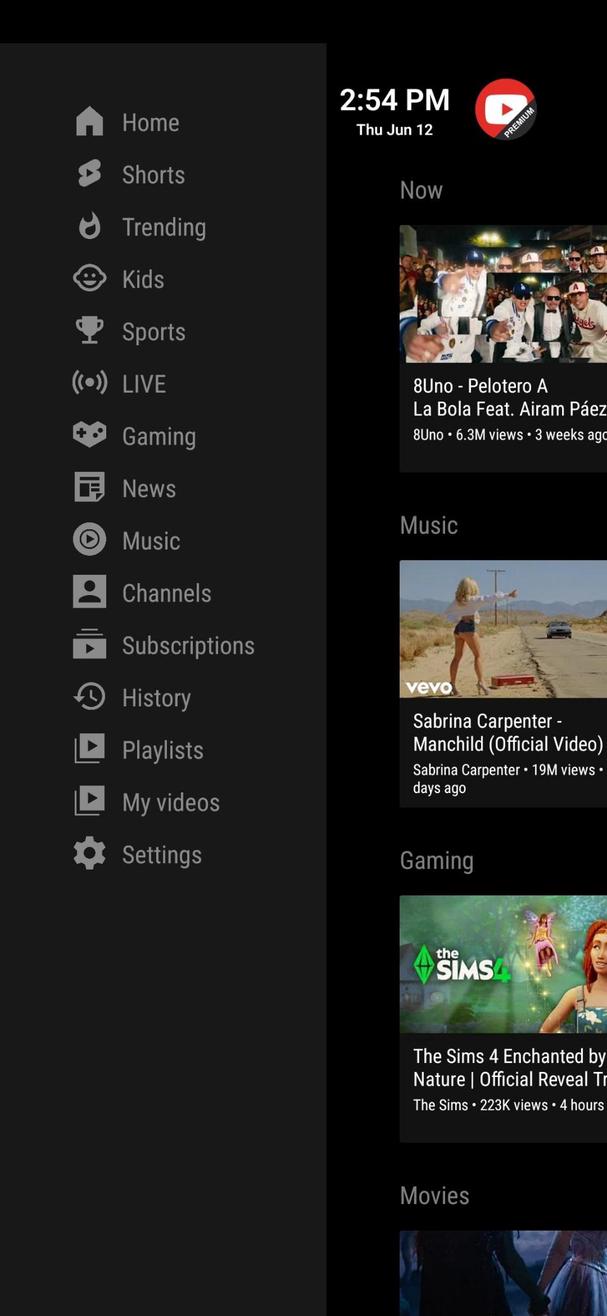Open the Channels menu label
Image resolution: width=607 pixels, height=1316 pixels.
[x=167, y=593]
